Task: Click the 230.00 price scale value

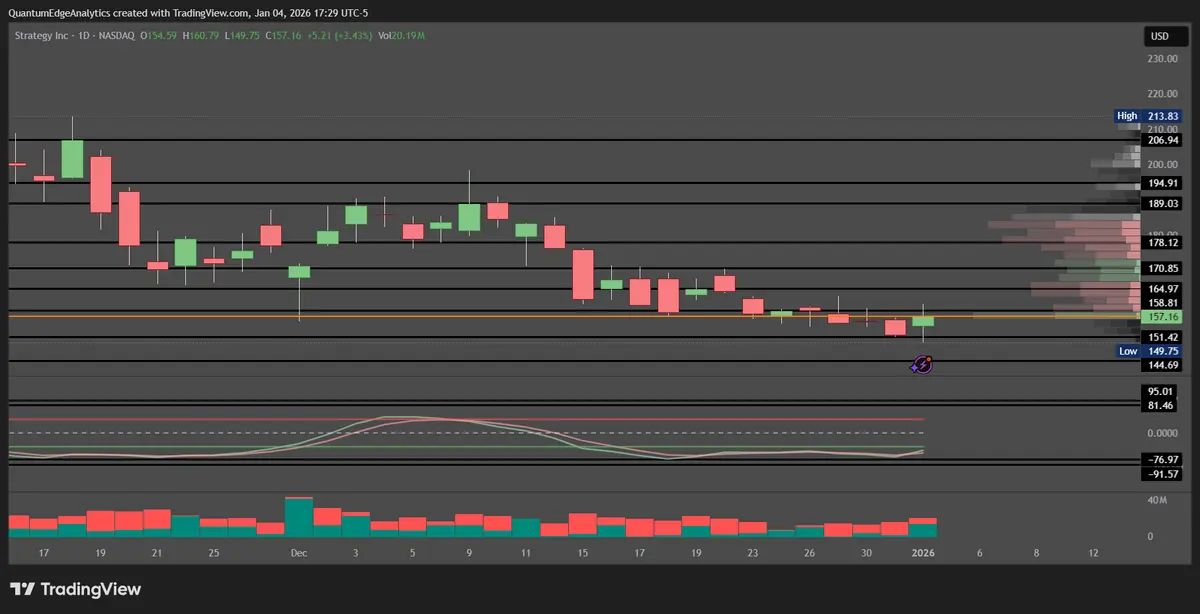Action: 1162,58
